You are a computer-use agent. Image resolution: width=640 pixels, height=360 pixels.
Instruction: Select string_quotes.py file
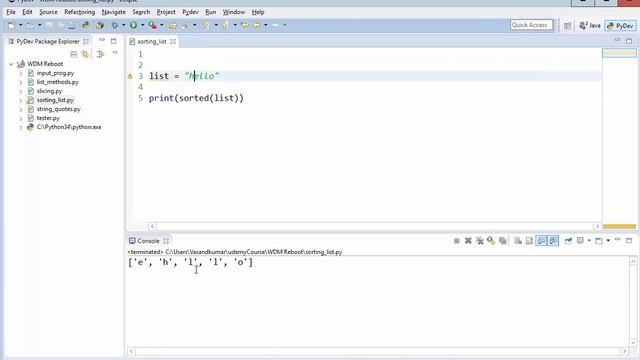(x=58, y=109)
